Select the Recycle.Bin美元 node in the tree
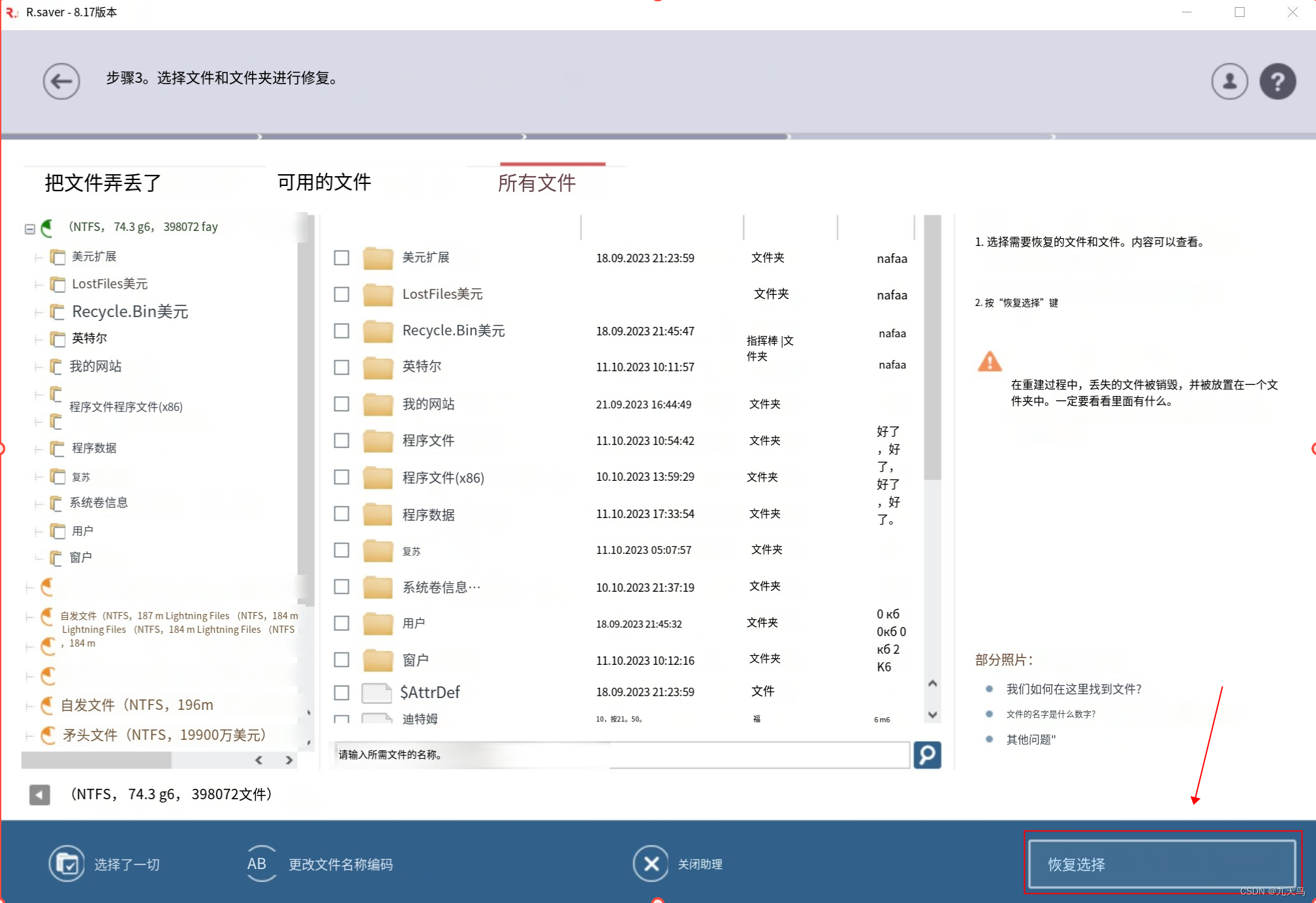This screenshot has height=903, width=1316. (128, 311)
